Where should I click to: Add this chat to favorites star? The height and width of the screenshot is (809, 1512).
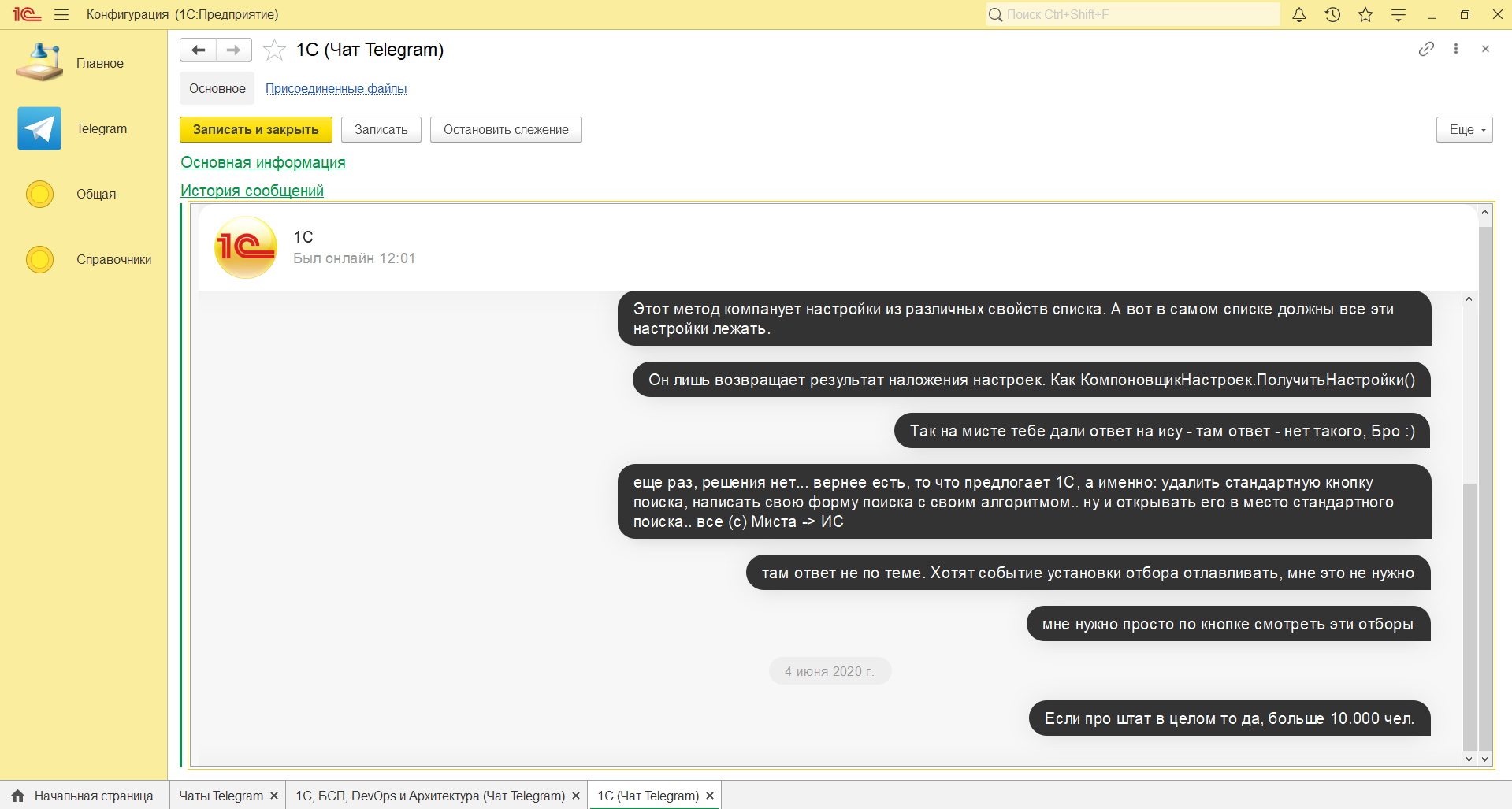274,50
